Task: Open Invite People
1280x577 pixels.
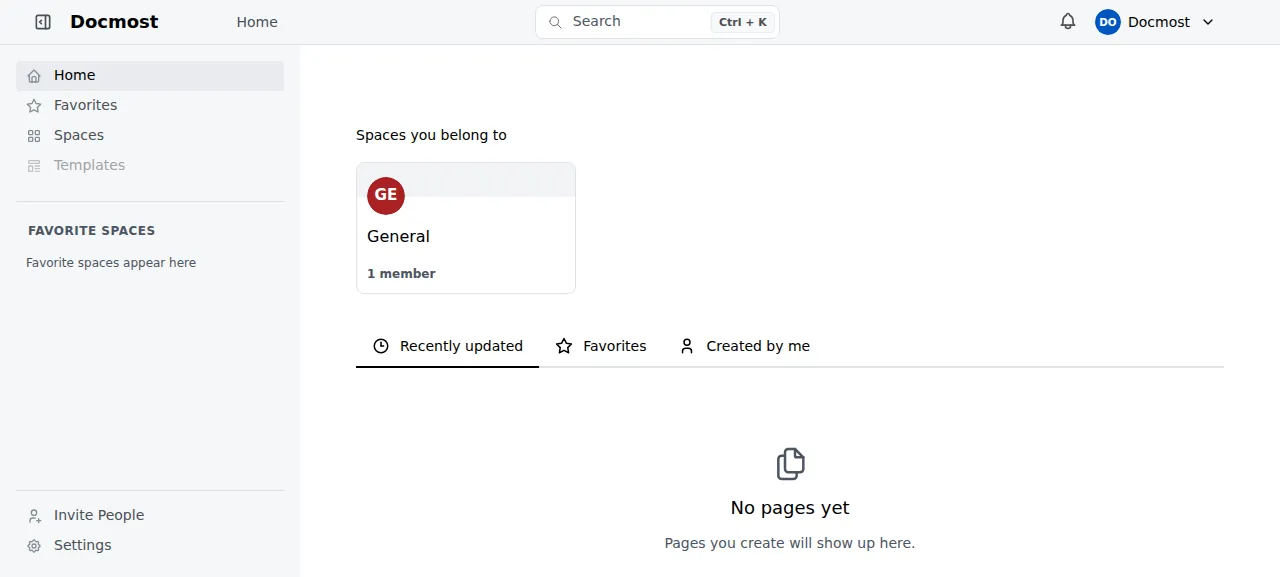Action: click(150, 516)
